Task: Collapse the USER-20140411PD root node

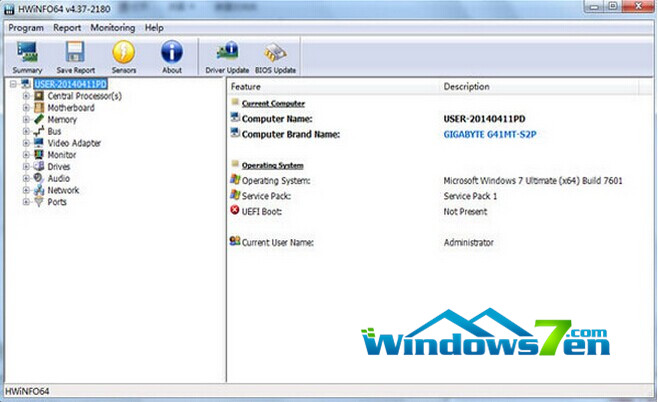Action: pyautogui.click(x=13, y=84)
